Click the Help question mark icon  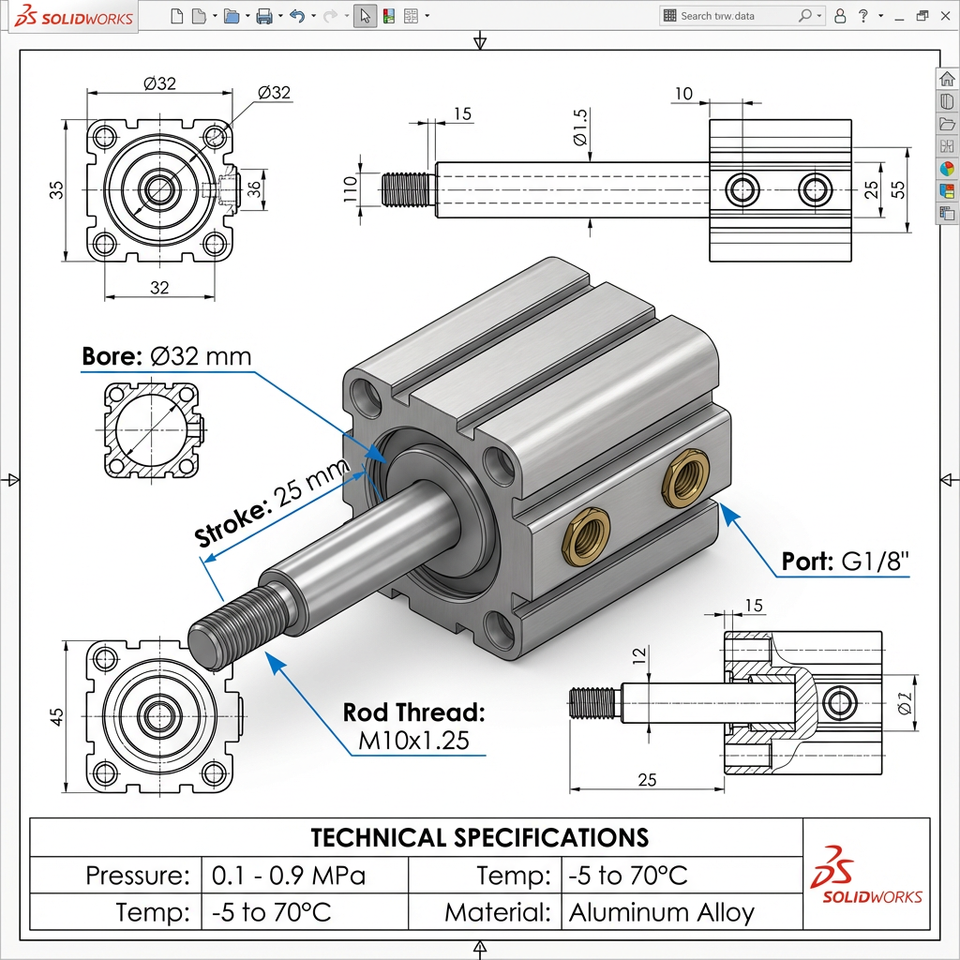click(x=863, y=16)
